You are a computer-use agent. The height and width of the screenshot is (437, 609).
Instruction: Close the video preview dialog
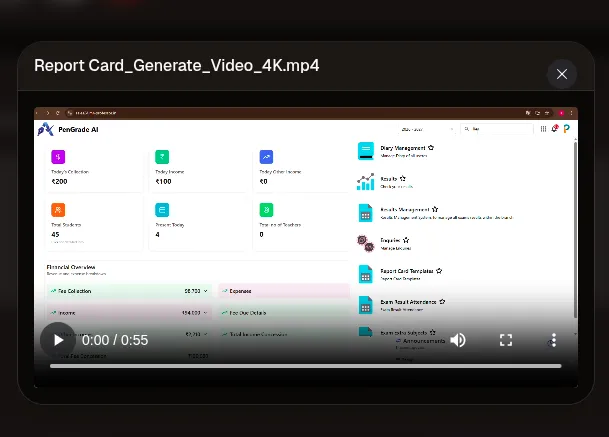[562, 74]
